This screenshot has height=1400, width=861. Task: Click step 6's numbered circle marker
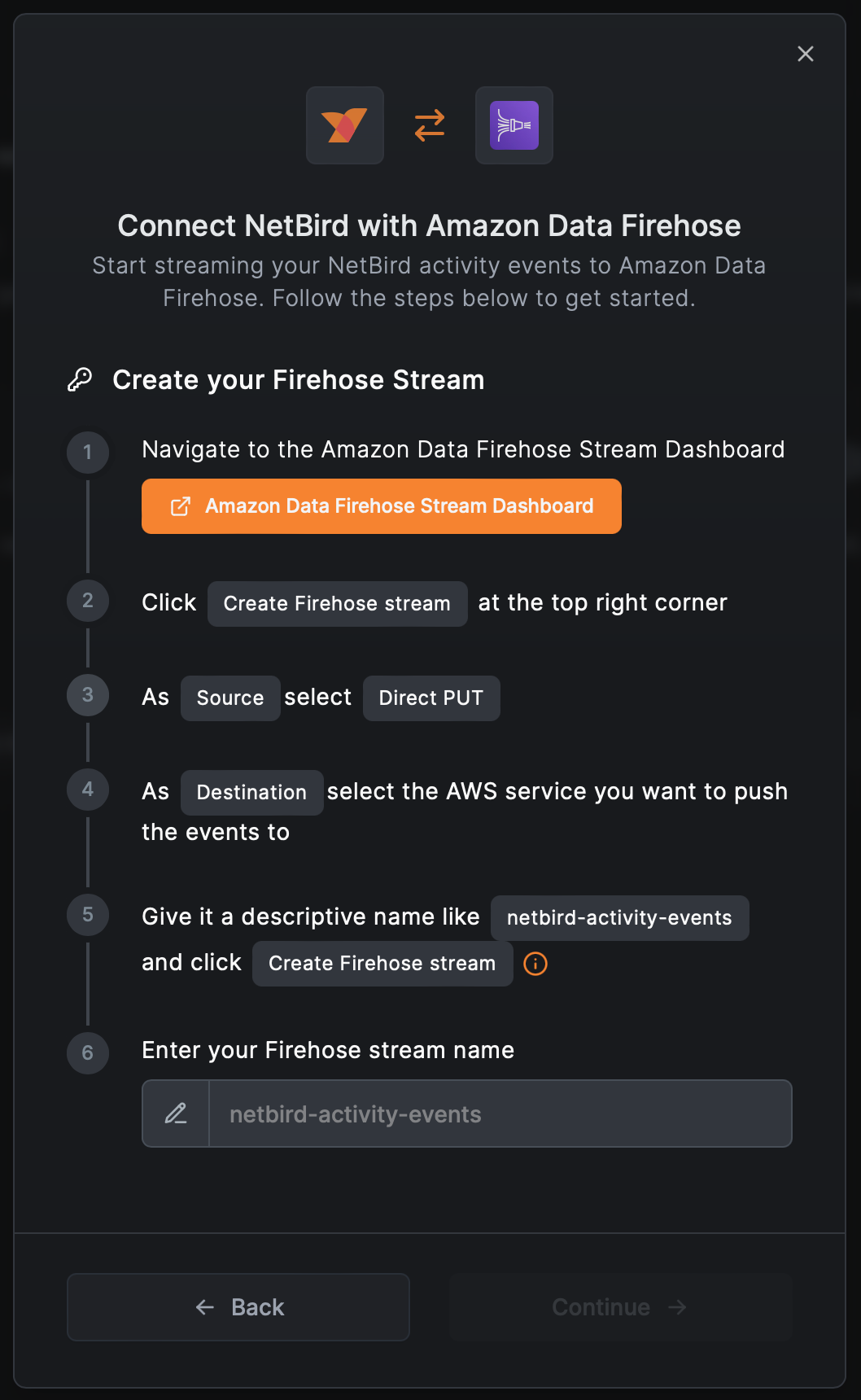coord(87,1052)
